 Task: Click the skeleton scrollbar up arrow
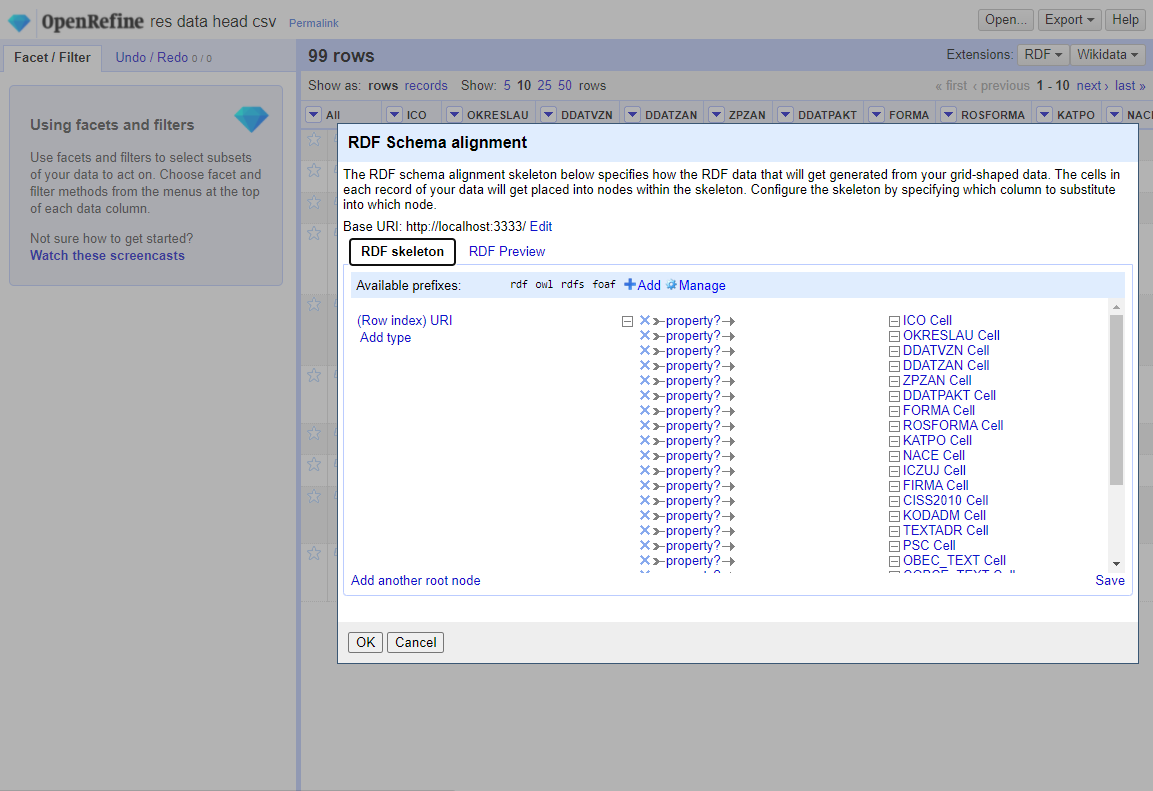[1116, 307]
